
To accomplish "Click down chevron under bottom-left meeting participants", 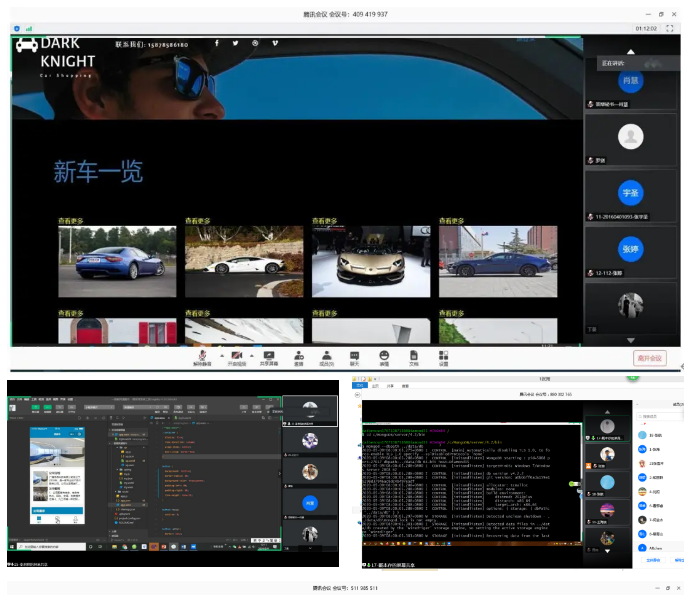I will pos(310,548).
